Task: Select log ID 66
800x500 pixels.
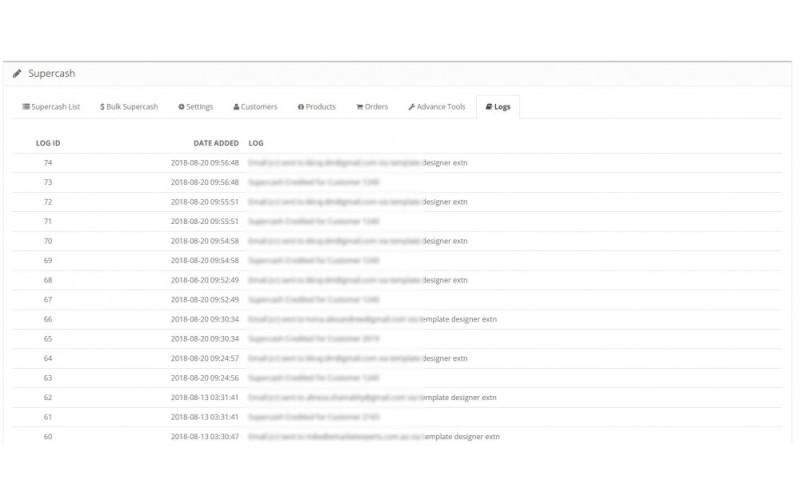Action: point(48,319)
